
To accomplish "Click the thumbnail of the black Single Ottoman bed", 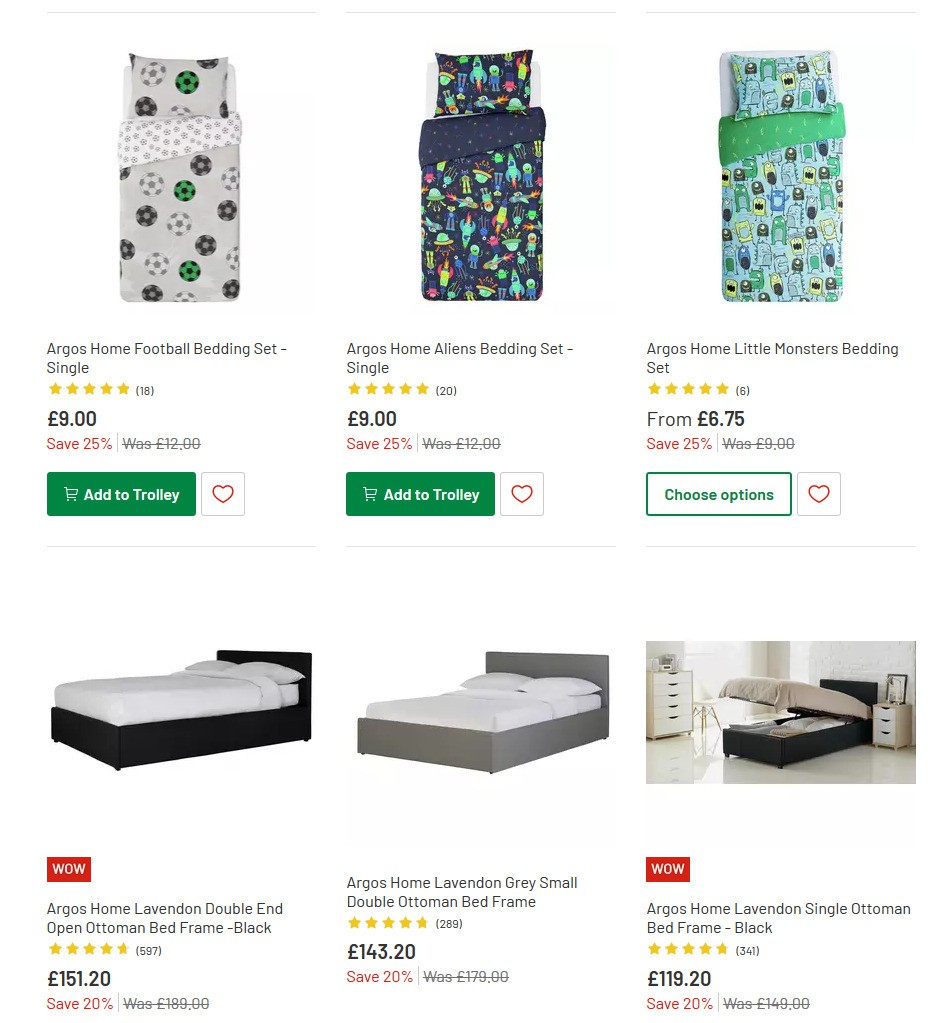I will click(780, 712).
